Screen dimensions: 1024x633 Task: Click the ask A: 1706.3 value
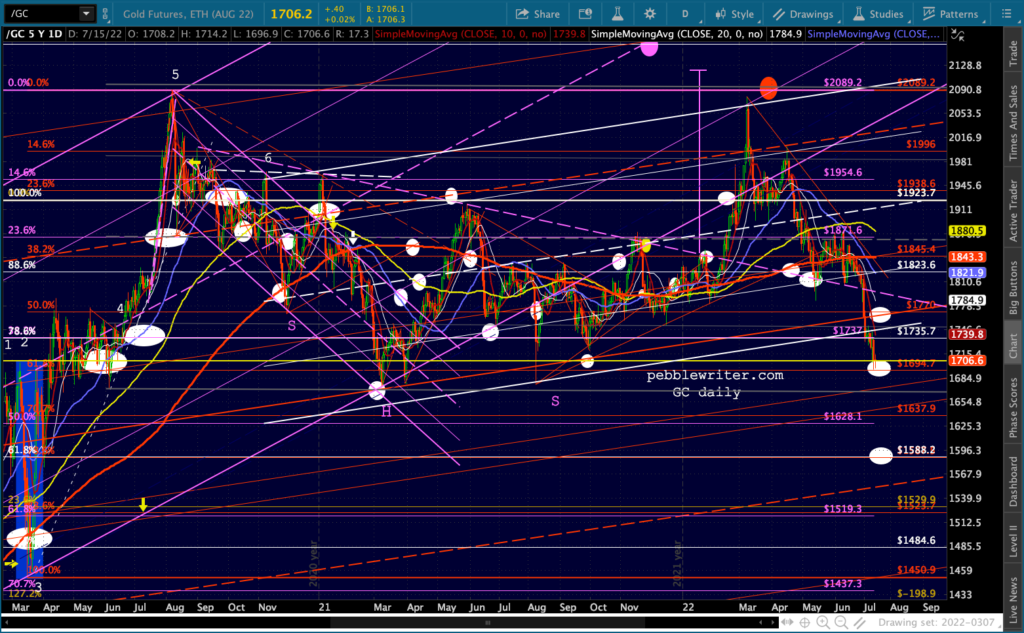click(386, 20)
